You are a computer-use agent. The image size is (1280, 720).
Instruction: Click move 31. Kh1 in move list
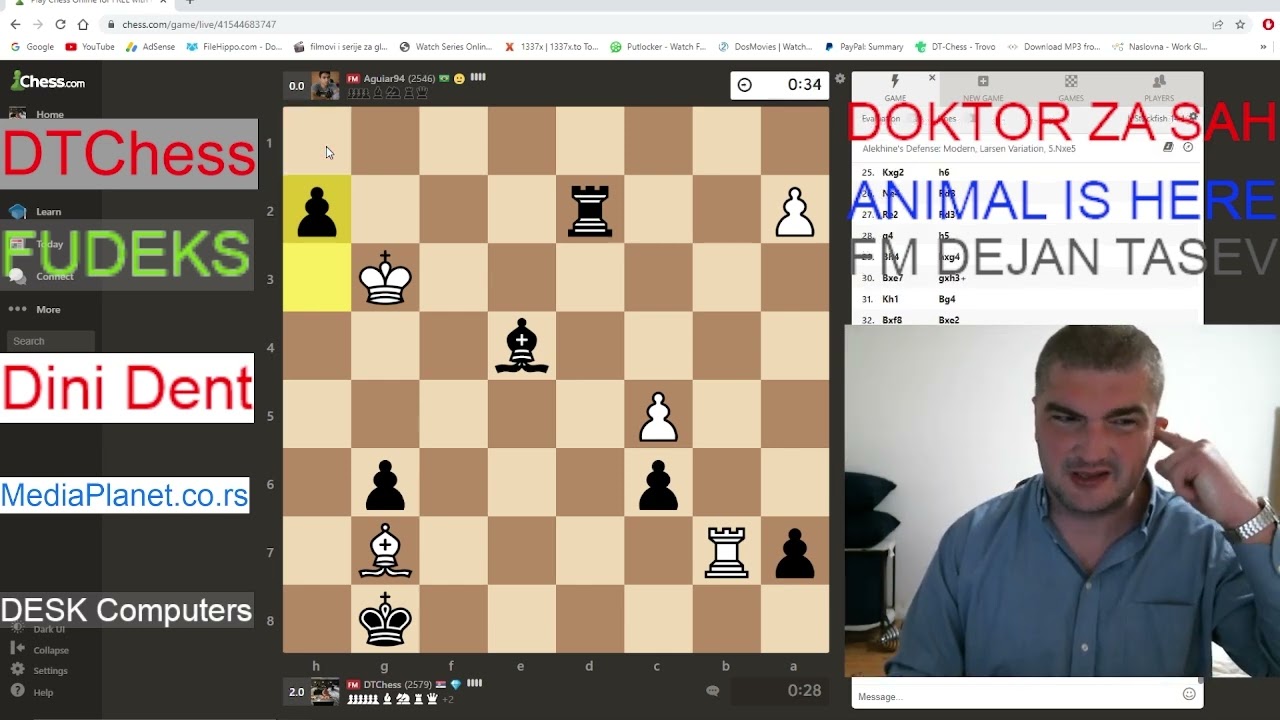point(890,299)
